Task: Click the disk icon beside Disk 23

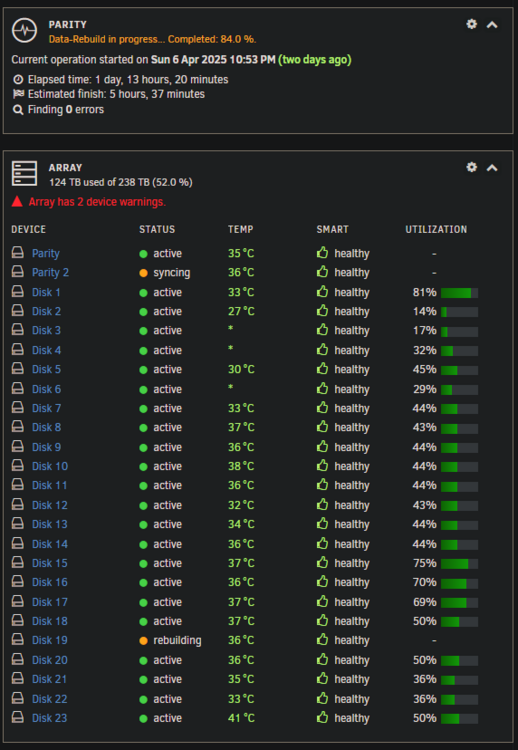Action: pyautogui.click(x=18, y=717)
